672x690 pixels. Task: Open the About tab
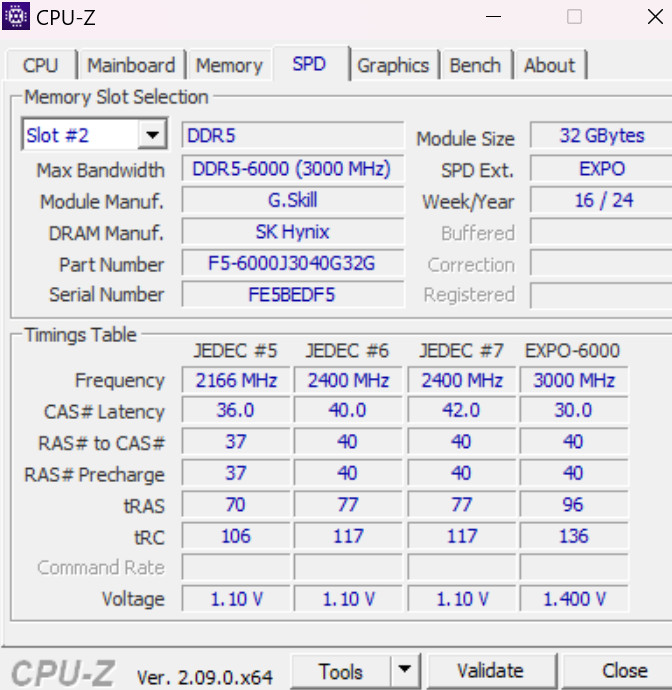coord(549,66)
